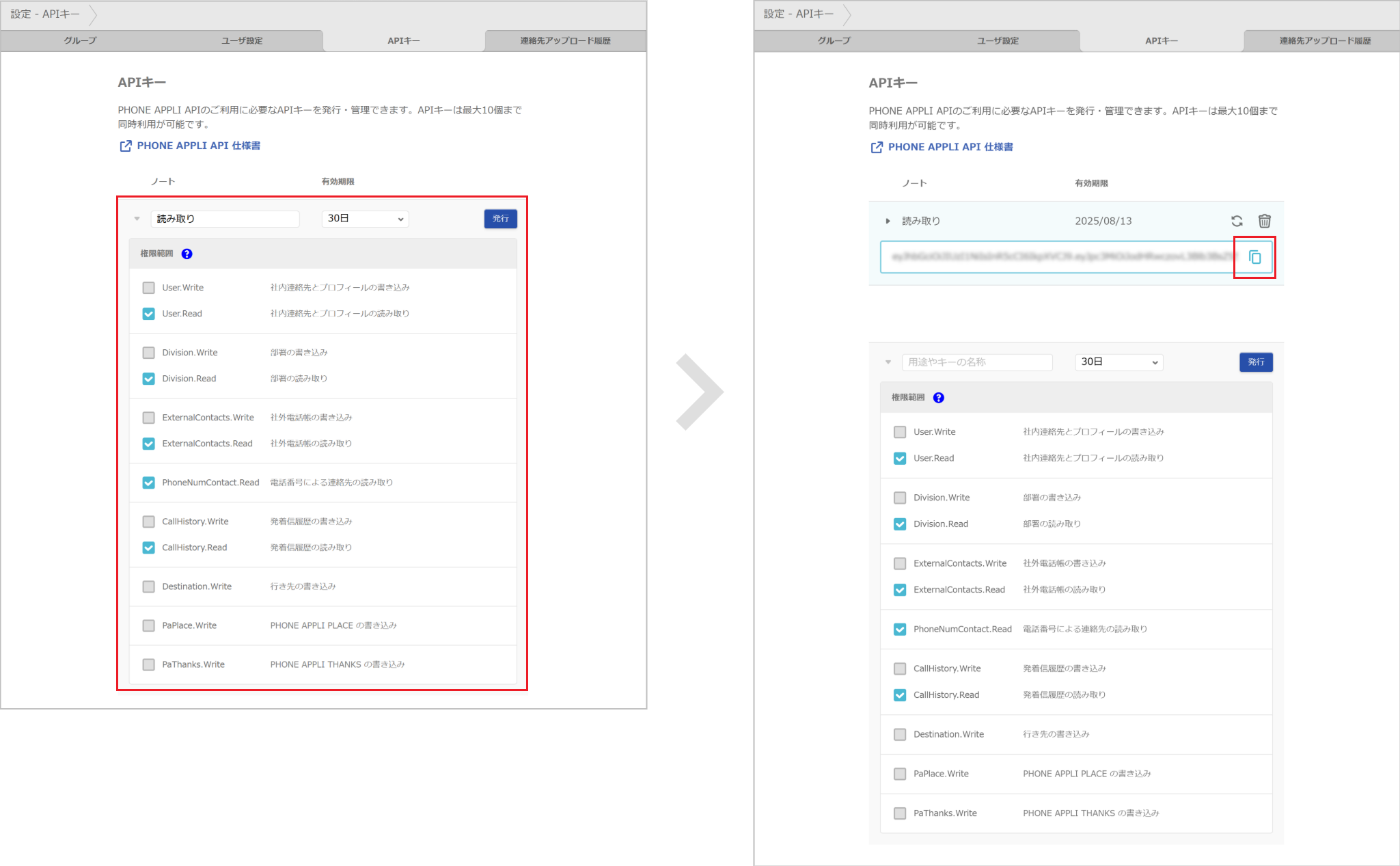Check ExternalContacts.Write in left panel

coord(148,418)
